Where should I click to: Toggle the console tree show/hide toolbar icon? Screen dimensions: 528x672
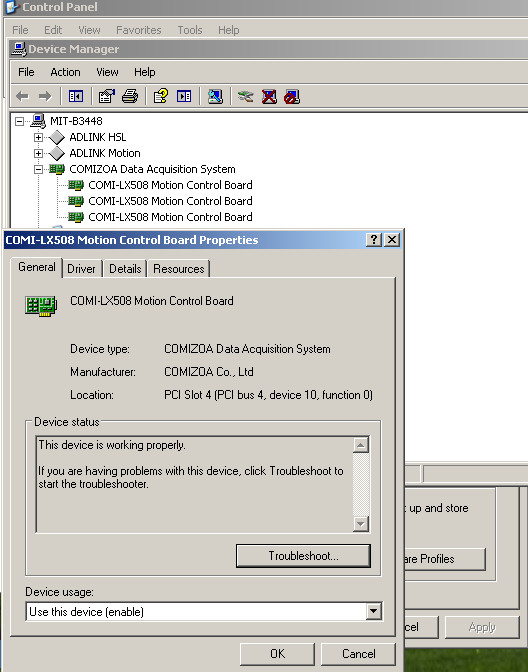pyautogui.click(x=76, y=96)
